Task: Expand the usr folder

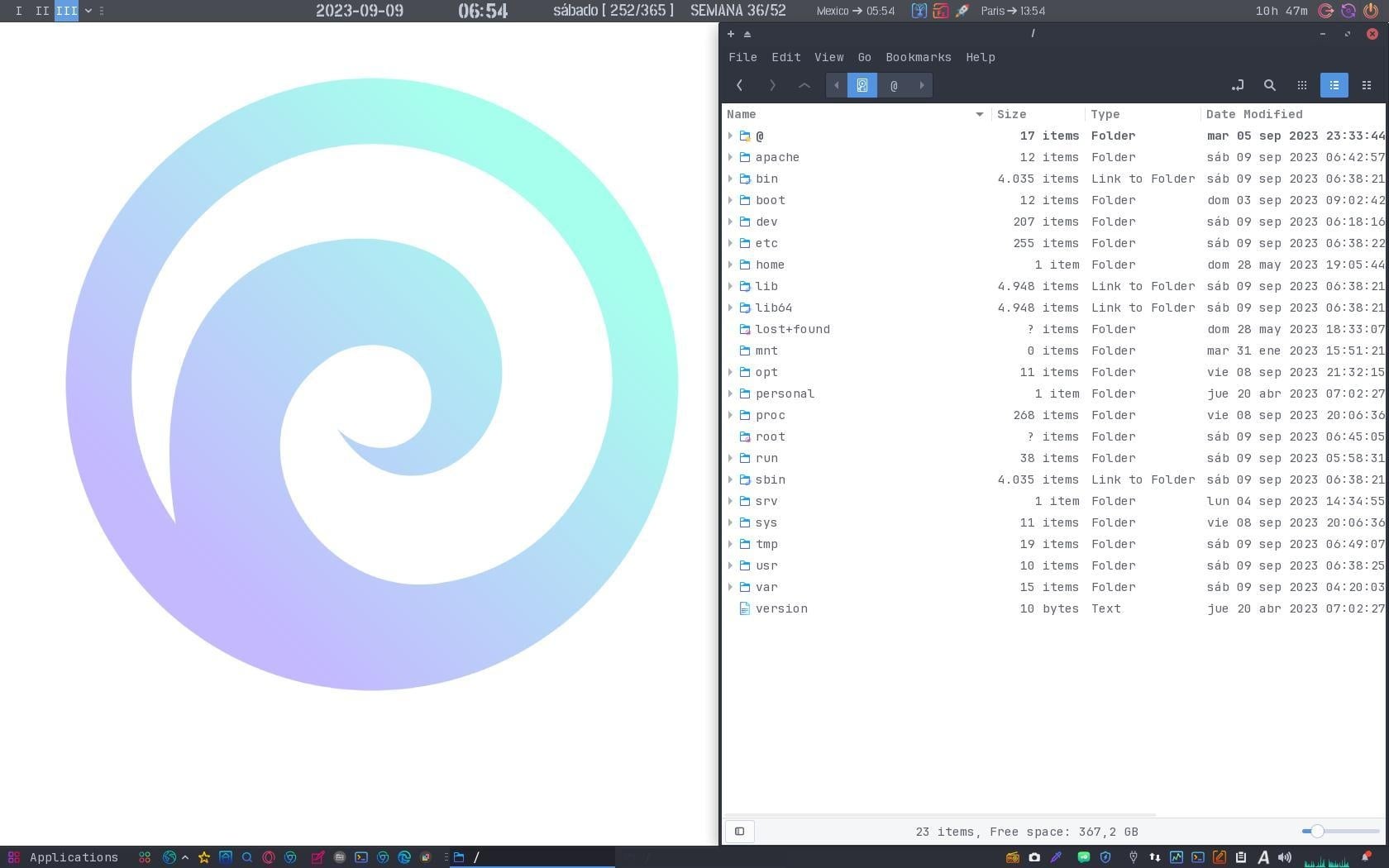Action: 730,565
